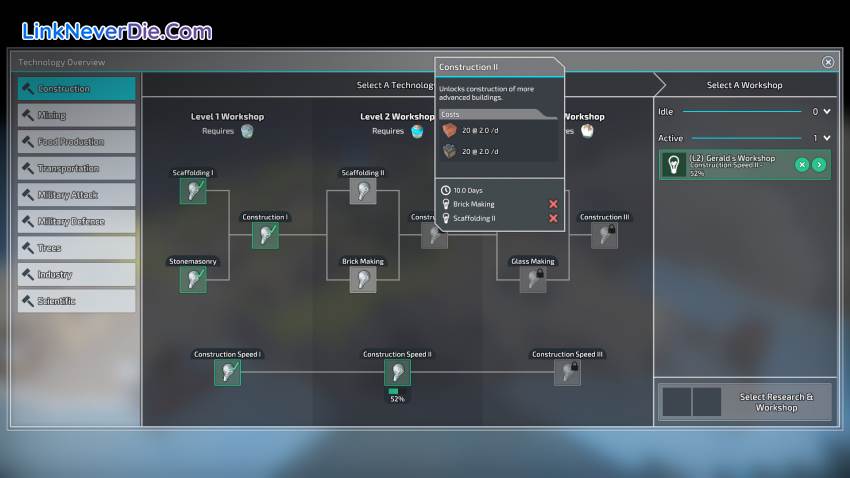This screenshot has height=478, width=850.
Task: Click the locked Glass Making node
Action: point(533,279)
